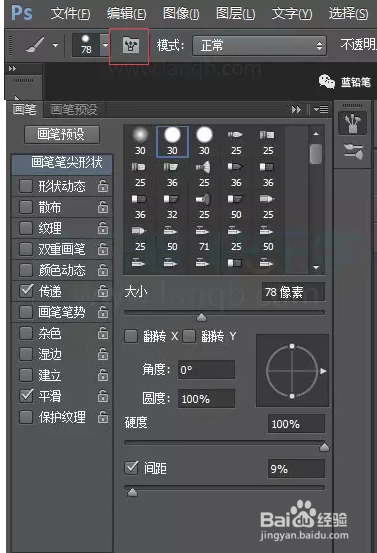Enable the 颜色动态 checkbox
Screen dimensions: 377x553
tap(26, 270)
